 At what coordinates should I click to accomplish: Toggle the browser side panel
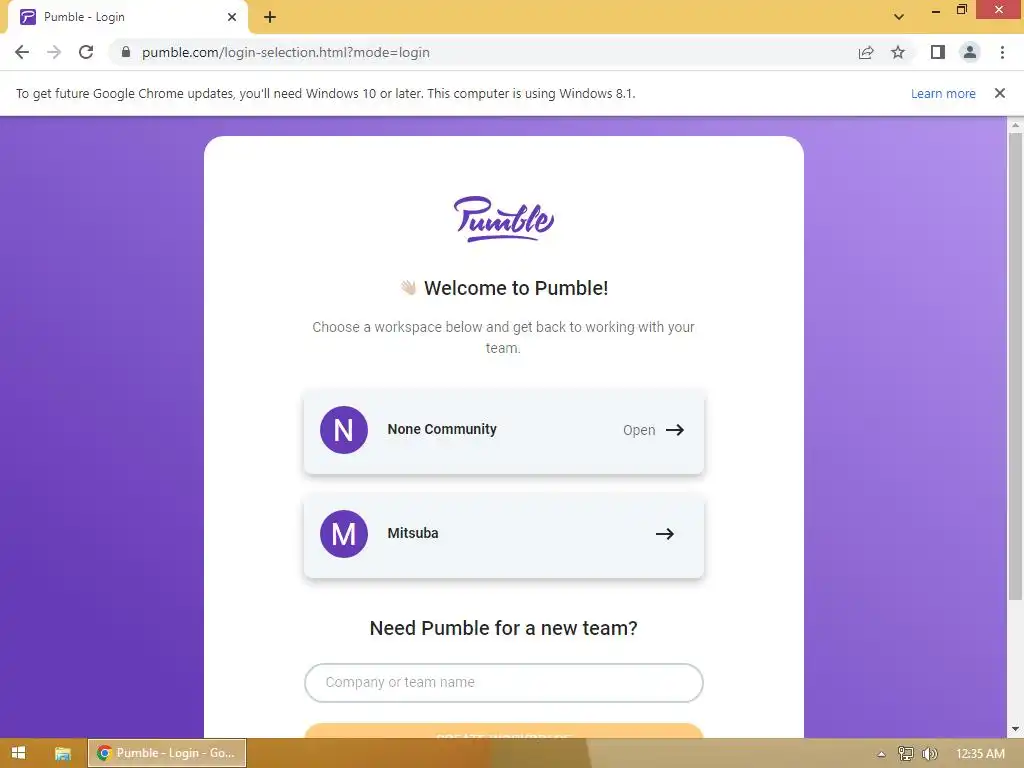(938, 52)
